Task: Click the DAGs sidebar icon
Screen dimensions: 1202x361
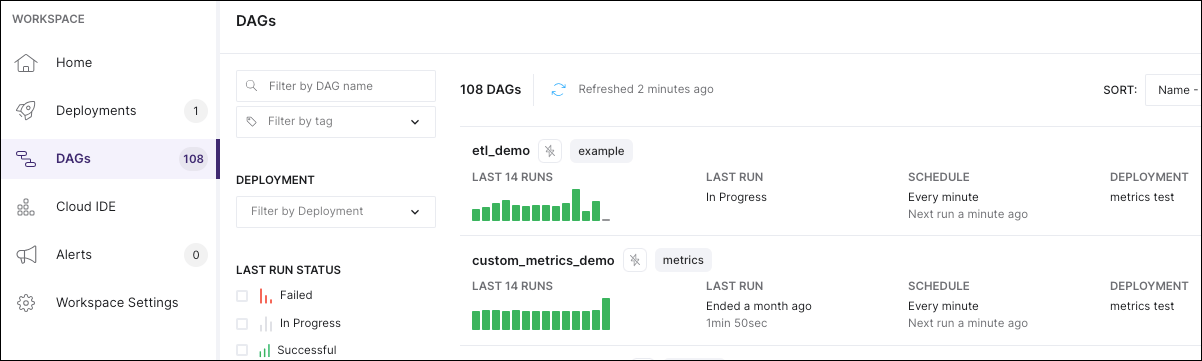Action: coord(26,159)
